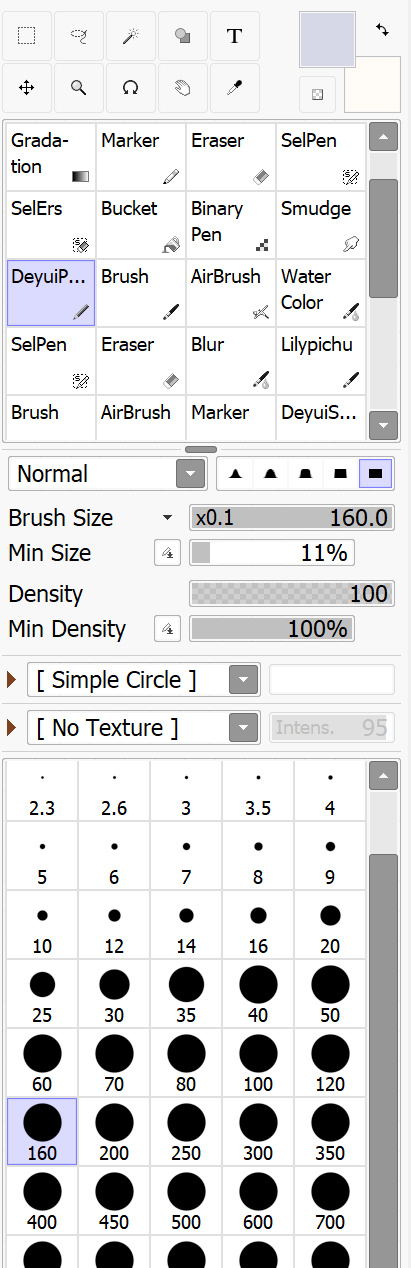Expand the No Texture settings triangle
Screen dimensions: 411x1268
click(x=12, y=728)
